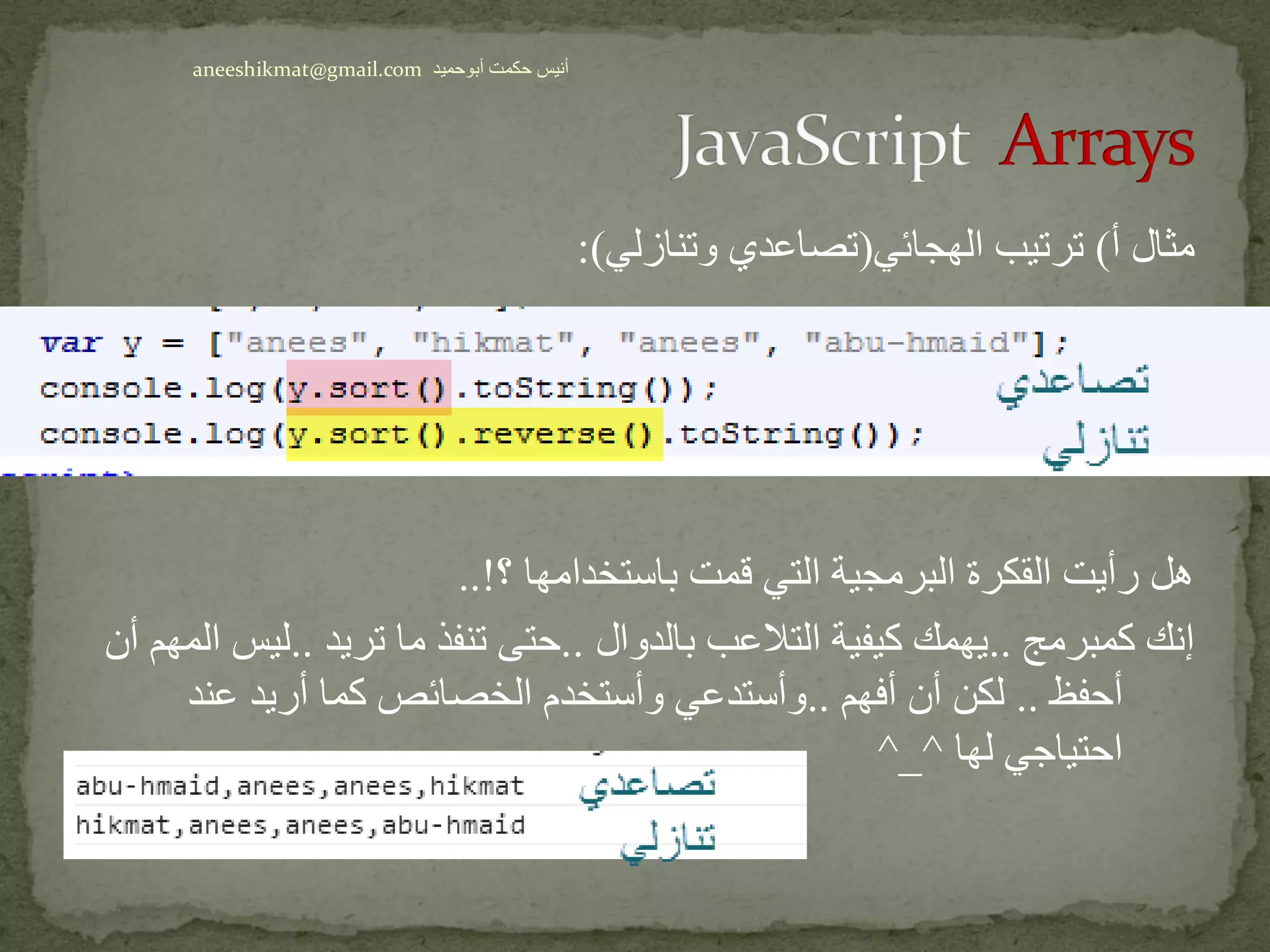
Task: Click the pink highlighted "y.sort()" code
Action: tap(368, 389)
